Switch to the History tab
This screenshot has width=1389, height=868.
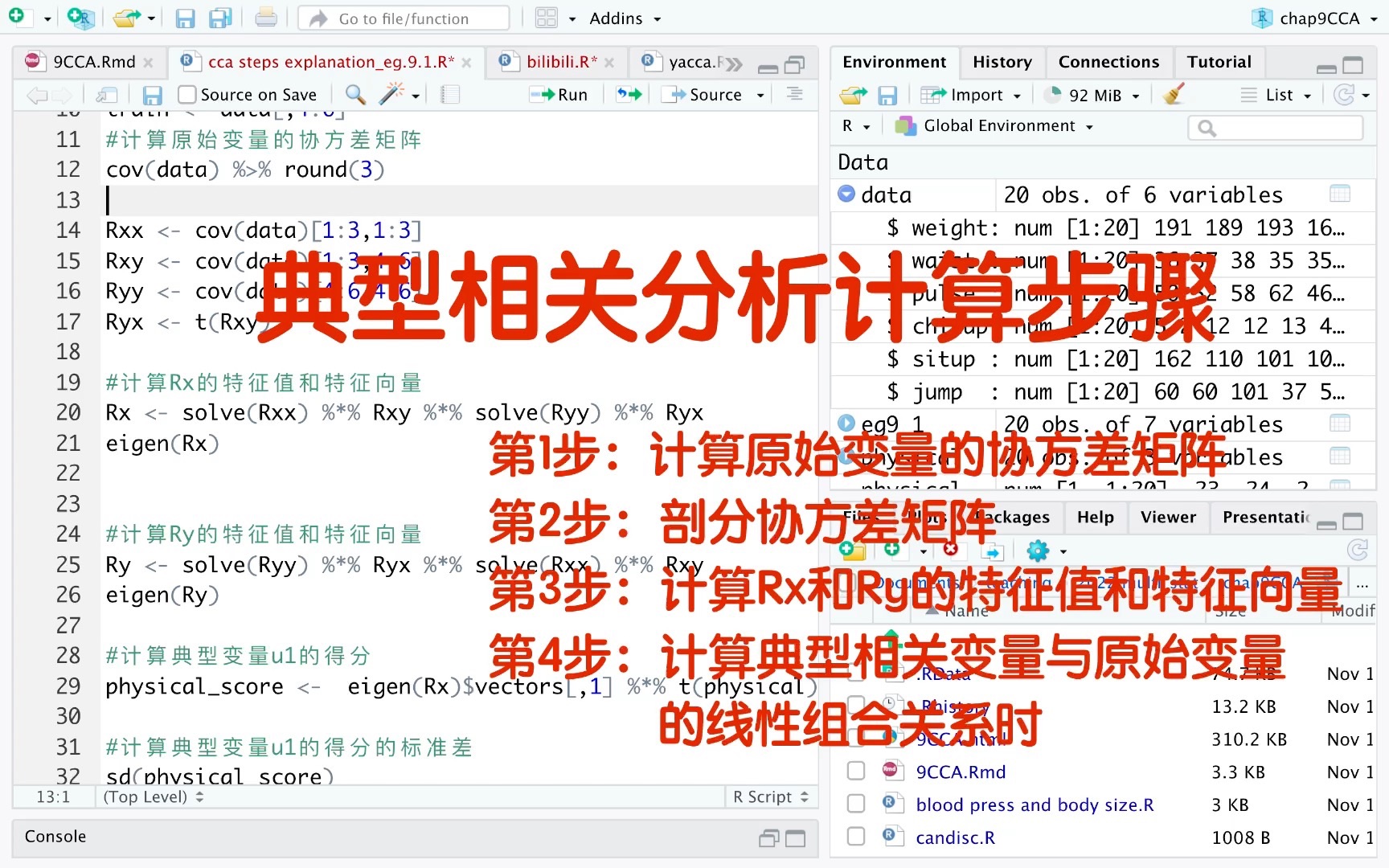[x=1002, y=62]
